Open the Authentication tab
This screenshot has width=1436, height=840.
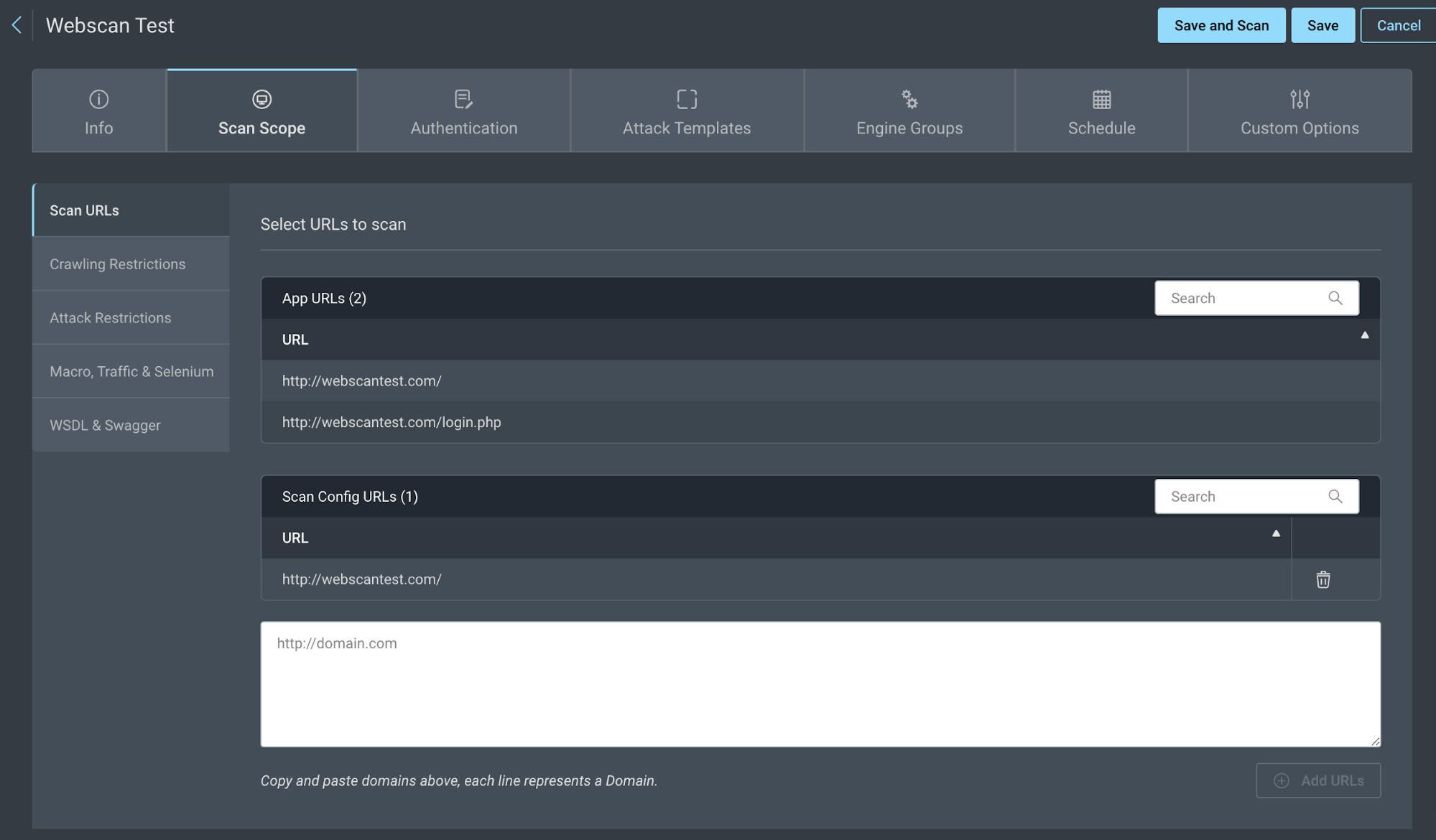(463, 111)
